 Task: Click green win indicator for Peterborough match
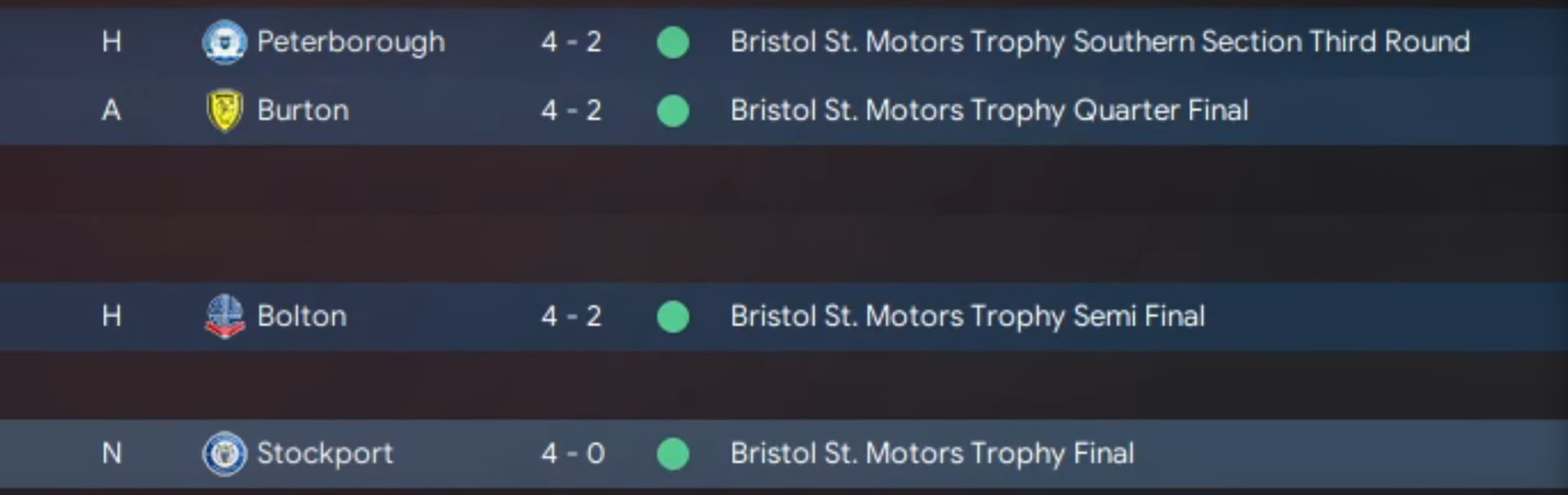[673, 42]
